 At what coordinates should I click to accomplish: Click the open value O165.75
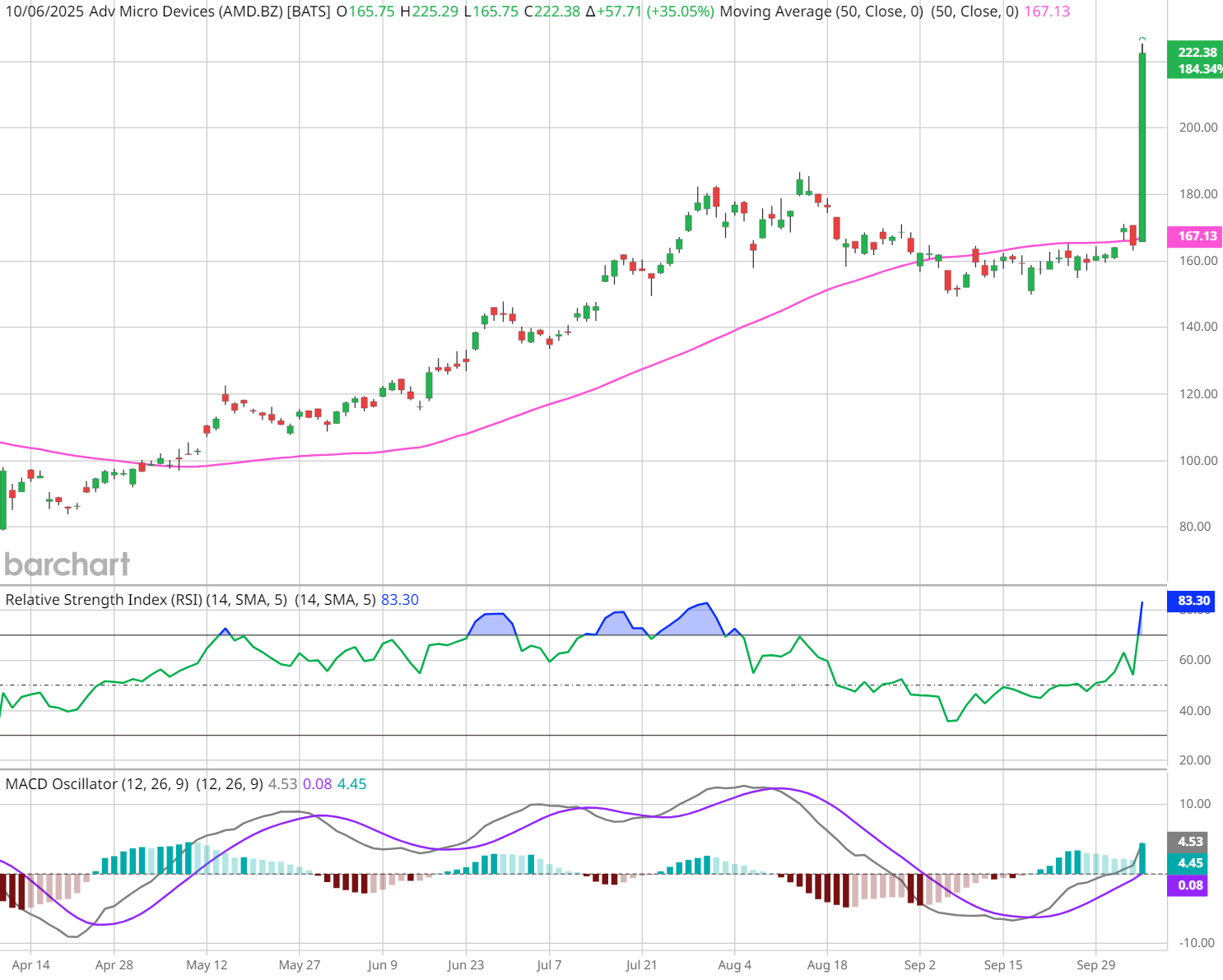click(365, 12)
